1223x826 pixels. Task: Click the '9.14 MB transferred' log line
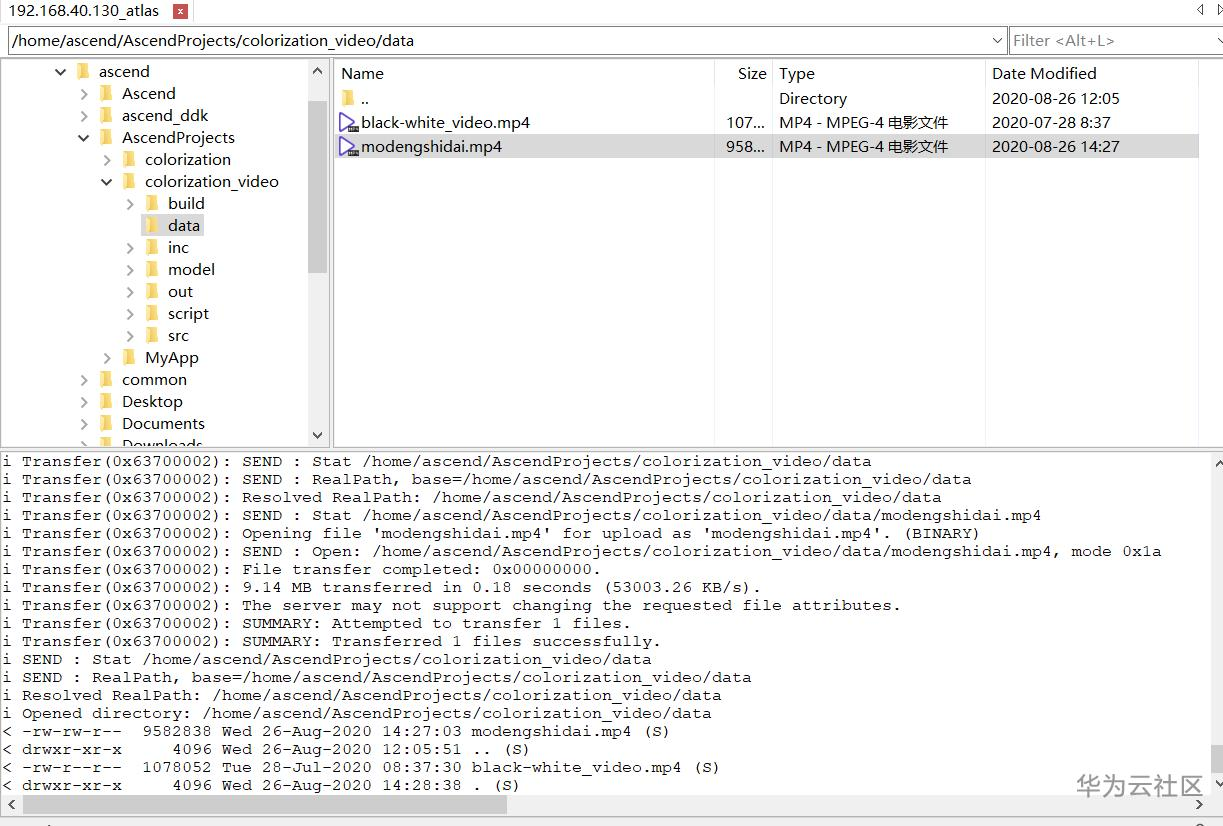(381, 587)
